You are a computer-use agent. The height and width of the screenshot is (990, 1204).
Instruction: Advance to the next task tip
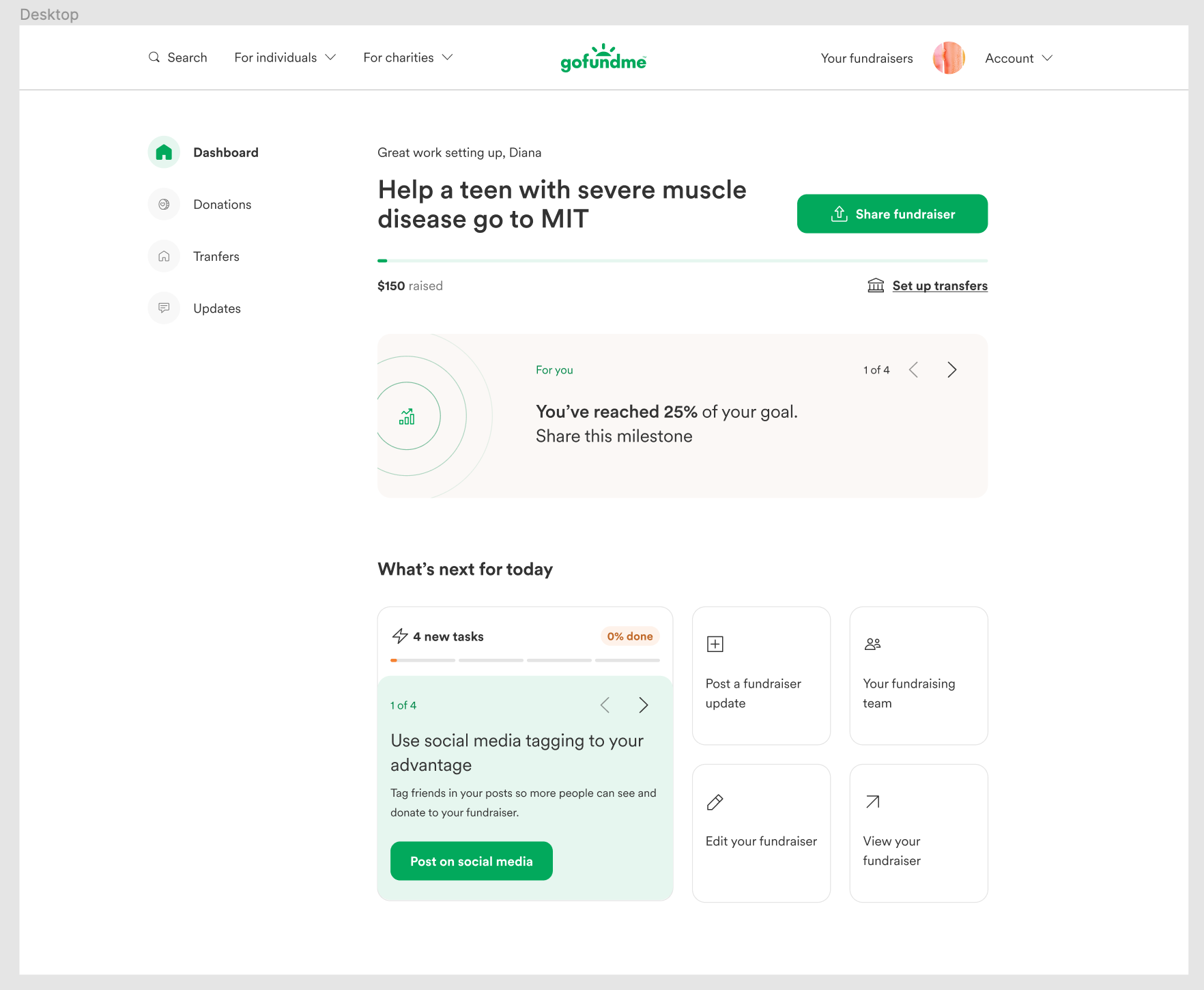[x=643, y=705]
